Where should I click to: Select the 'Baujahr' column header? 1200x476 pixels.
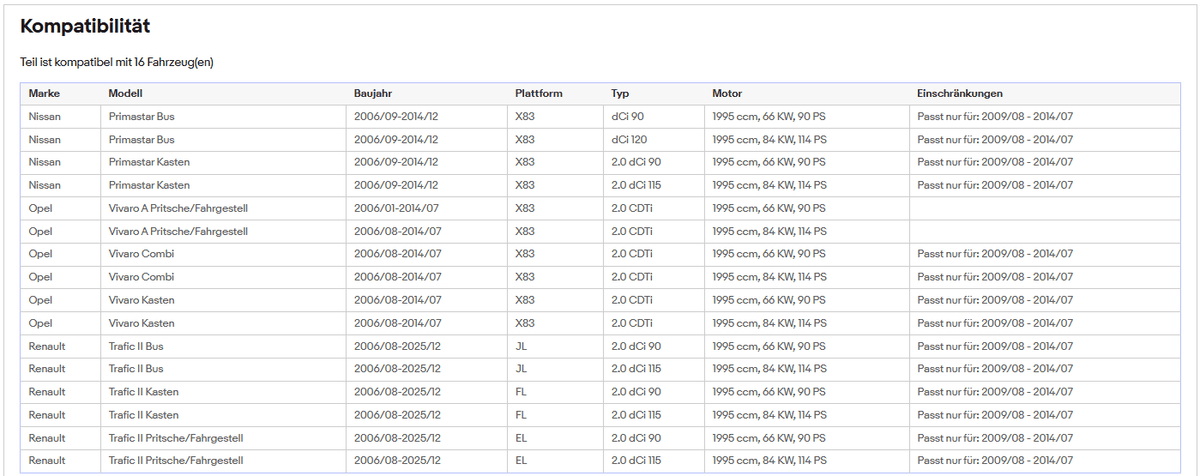click(375, 93)
